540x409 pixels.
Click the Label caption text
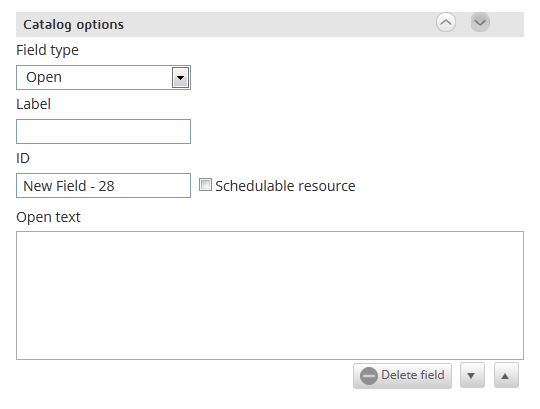[x=33, y=104]
